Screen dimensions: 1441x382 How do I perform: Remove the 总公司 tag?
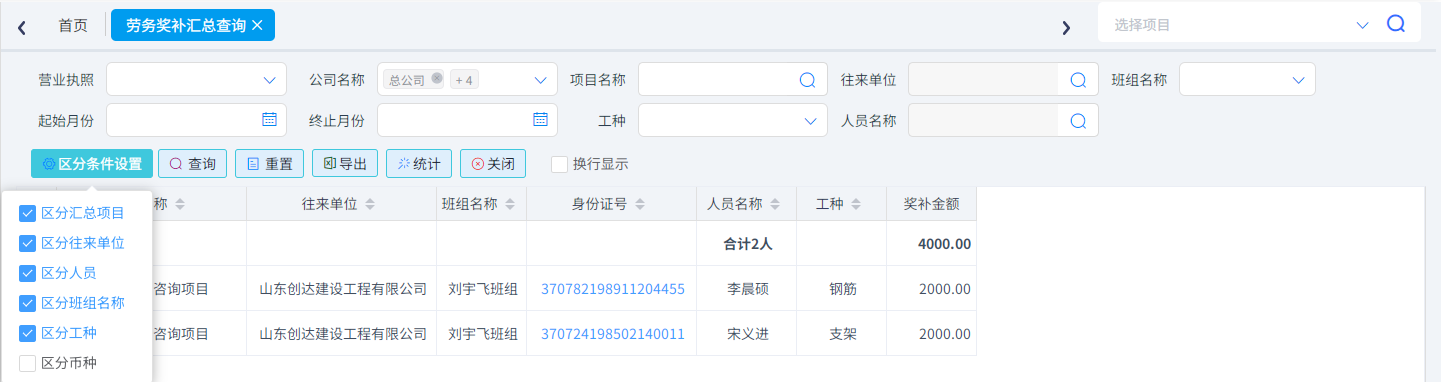pos(437,78)
